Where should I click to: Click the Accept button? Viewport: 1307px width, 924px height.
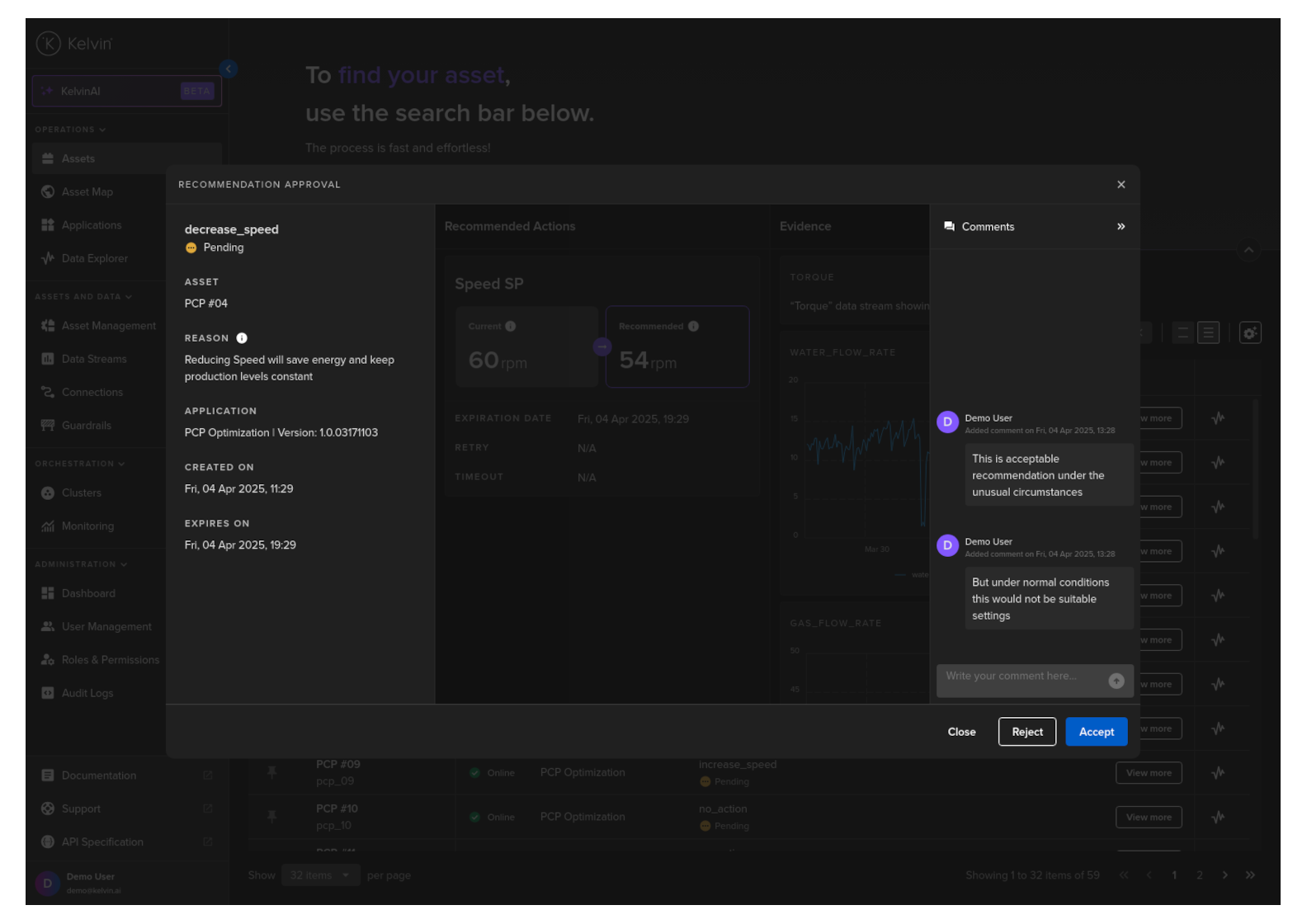pyautogui.click(x=1096, y=732)
